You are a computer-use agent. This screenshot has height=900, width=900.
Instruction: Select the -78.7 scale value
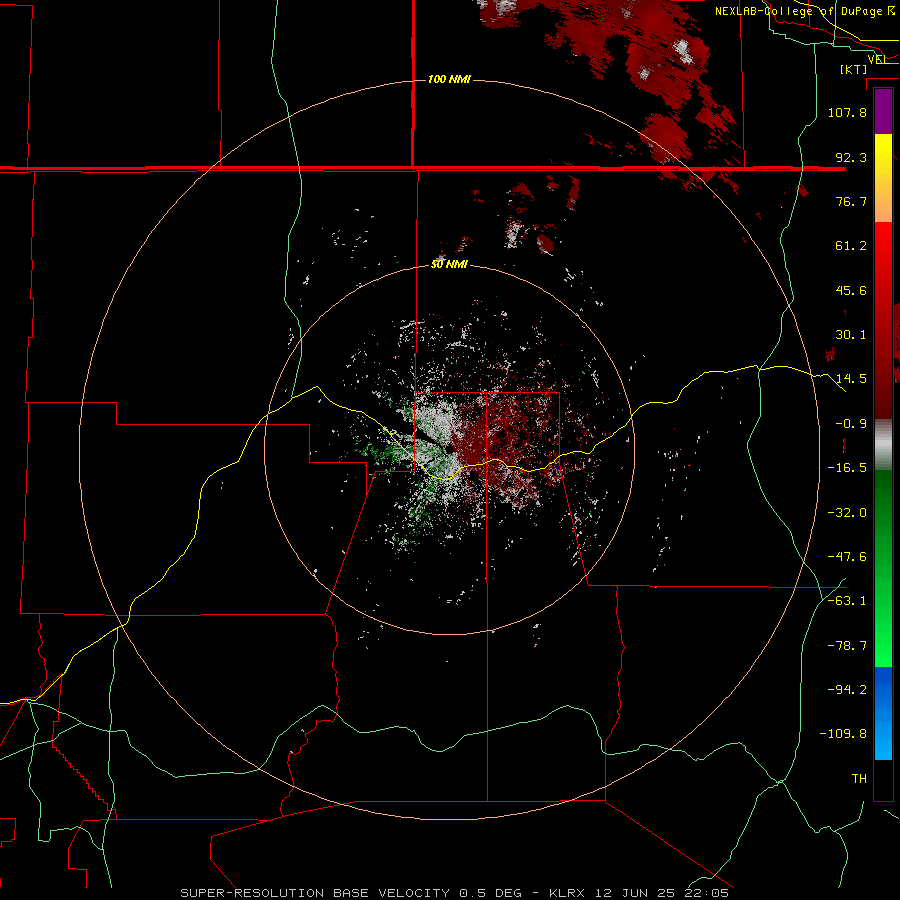(x=847, y=646)
